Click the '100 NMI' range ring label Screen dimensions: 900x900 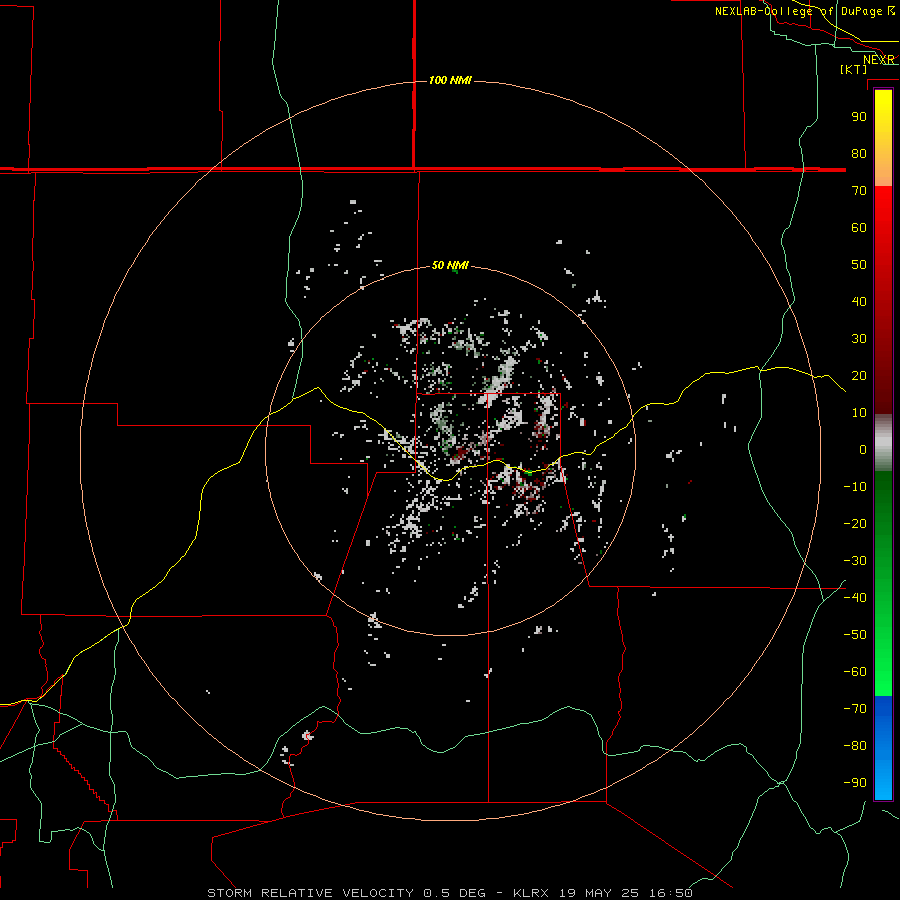(x=450, y=80)
